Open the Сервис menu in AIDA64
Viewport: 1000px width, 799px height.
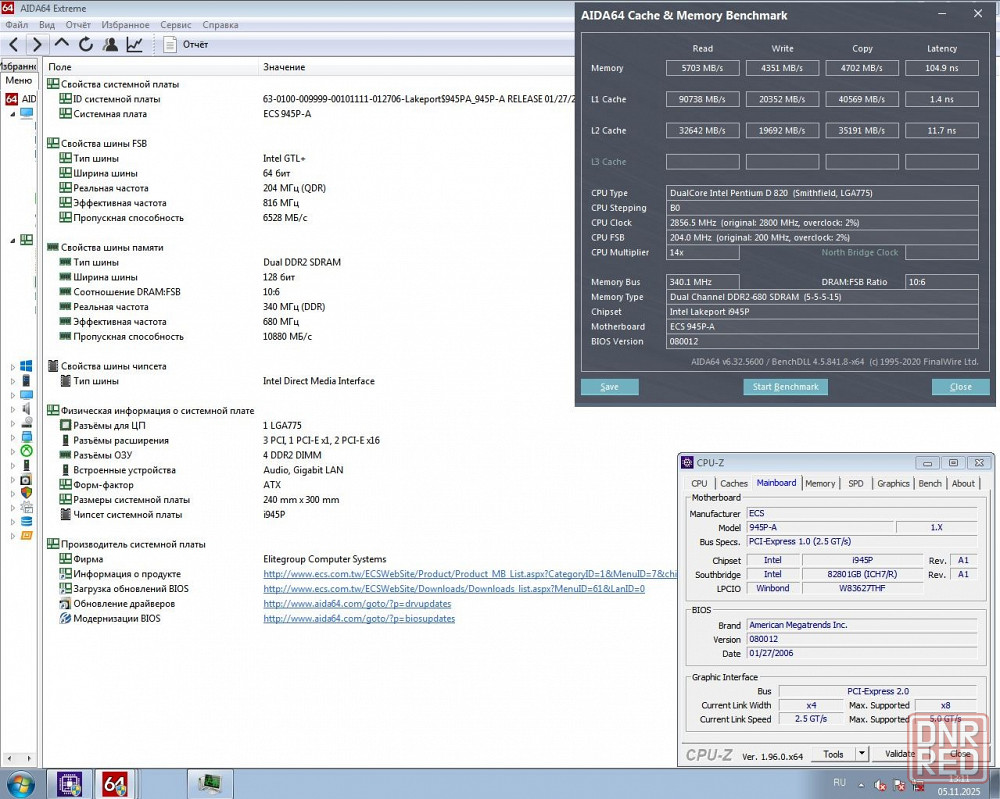176,24
